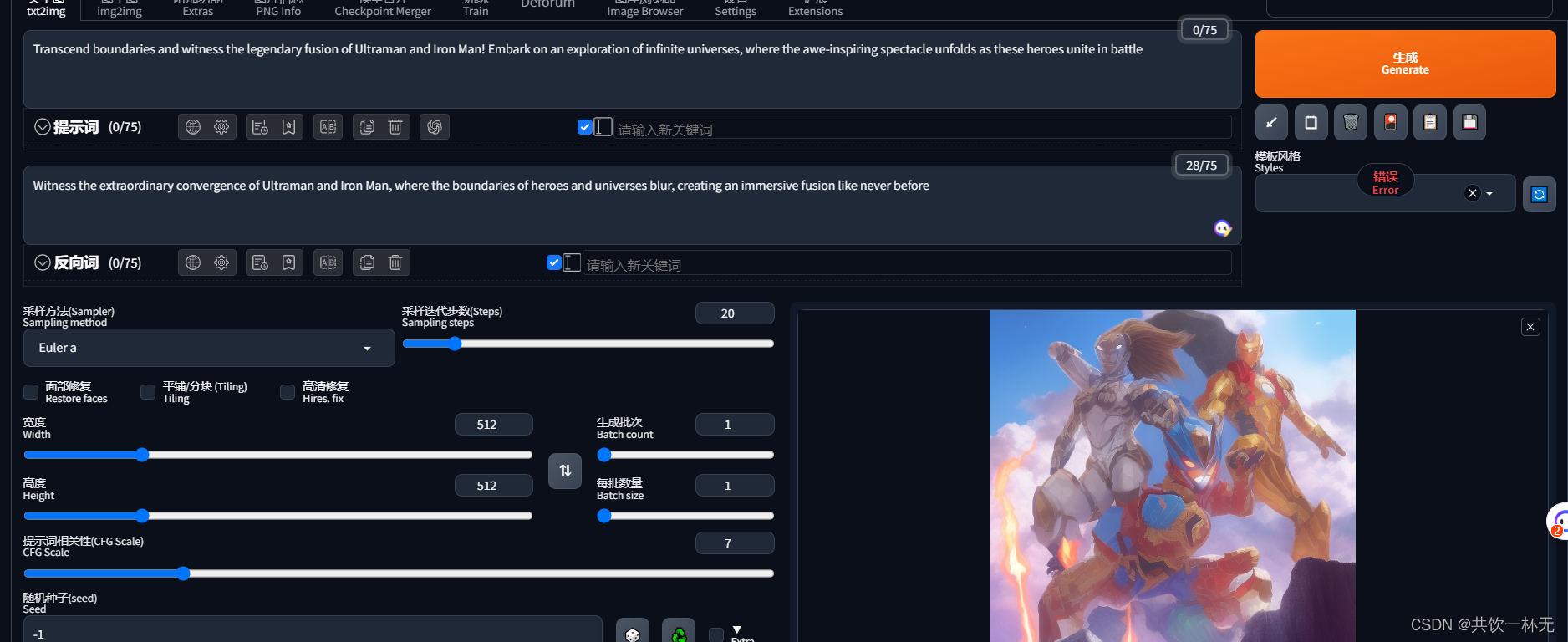This screenshot has width=1568, height=642.
Task: Open prompt favorites bookmark icon
Action: coord(288,127)
